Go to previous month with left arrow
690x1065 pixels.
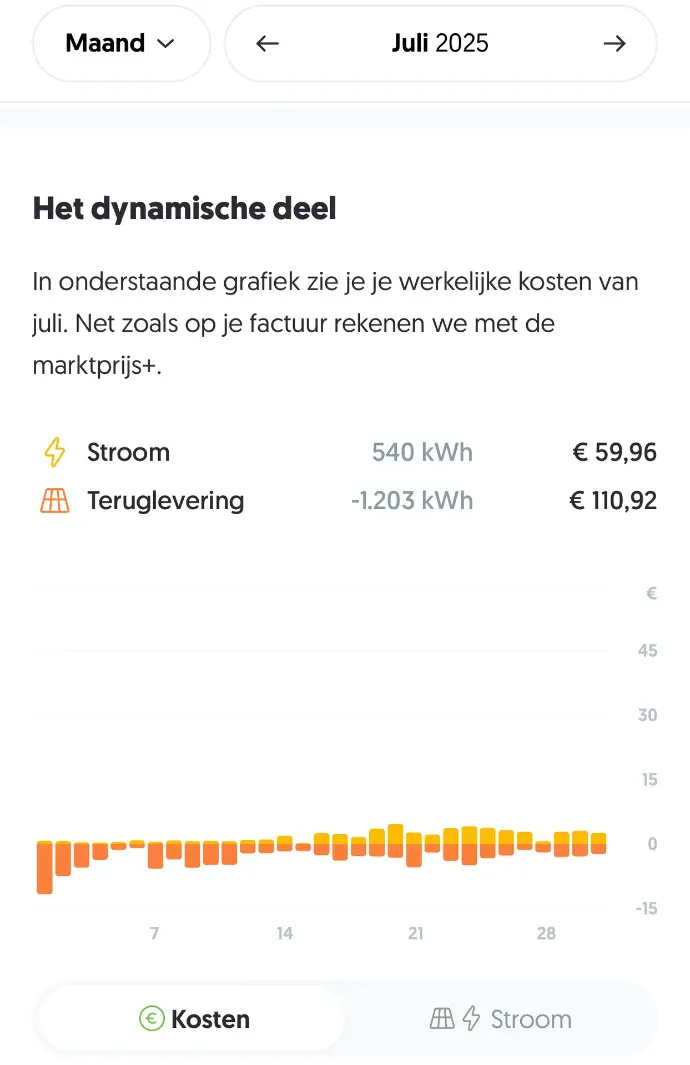(267, 43)
